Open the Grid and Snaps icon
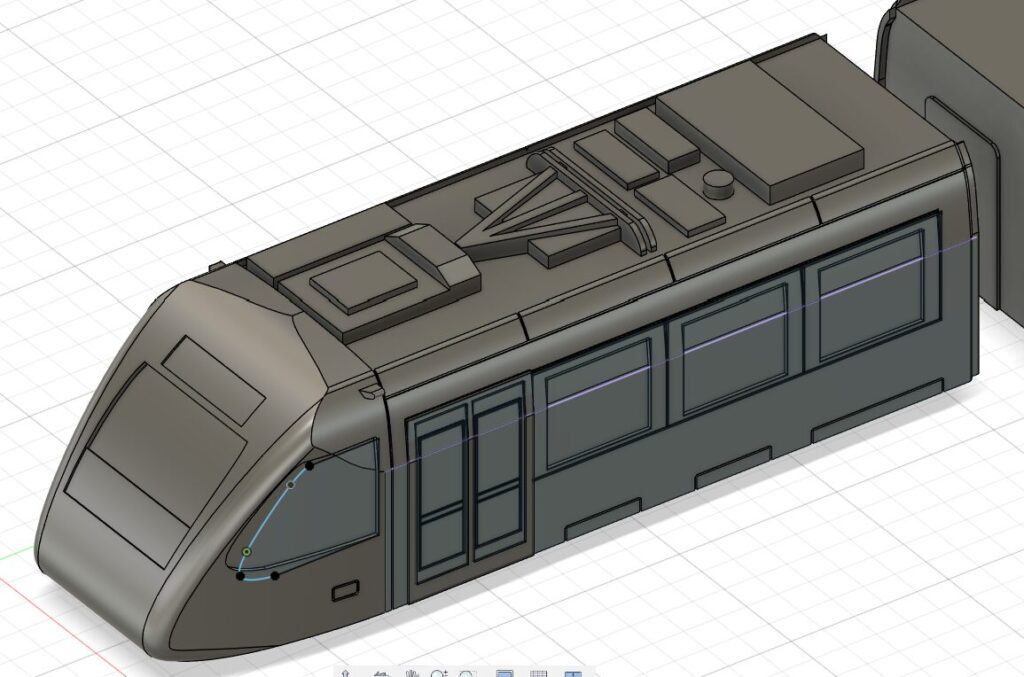 (538, 674)
